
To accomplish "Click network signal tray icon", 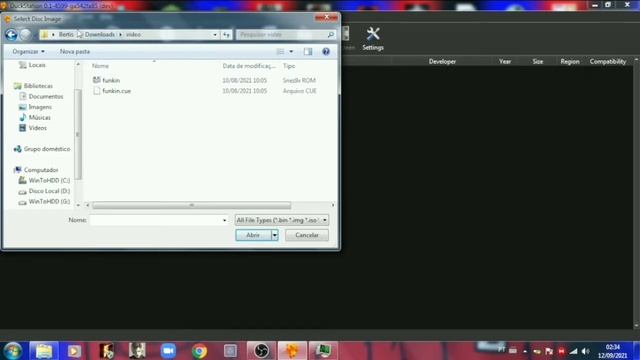I will point(573,351).
